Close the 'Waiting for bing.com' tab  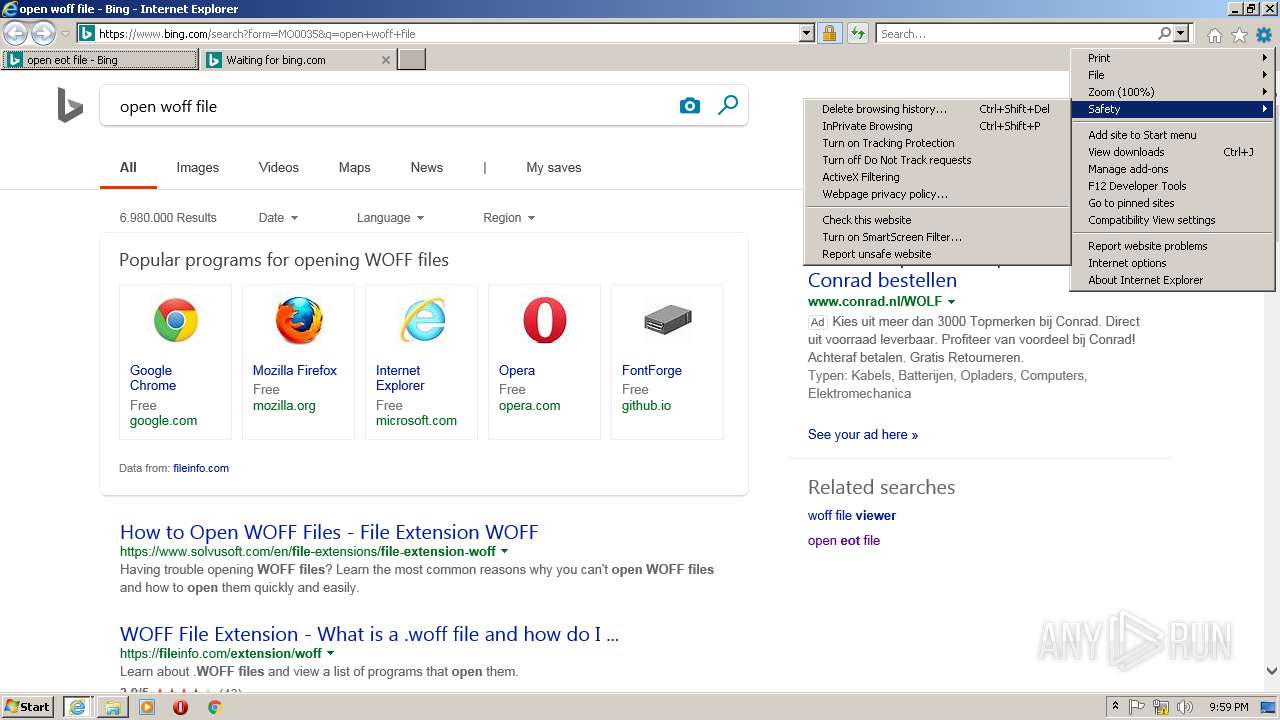pyautogui.click(x=386, y=60)
